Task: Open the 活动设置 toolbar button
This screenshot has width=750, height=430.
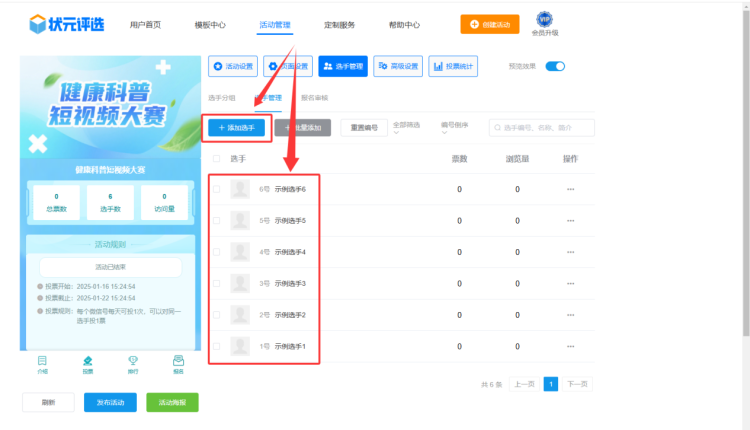Action: tap(232, 67)
